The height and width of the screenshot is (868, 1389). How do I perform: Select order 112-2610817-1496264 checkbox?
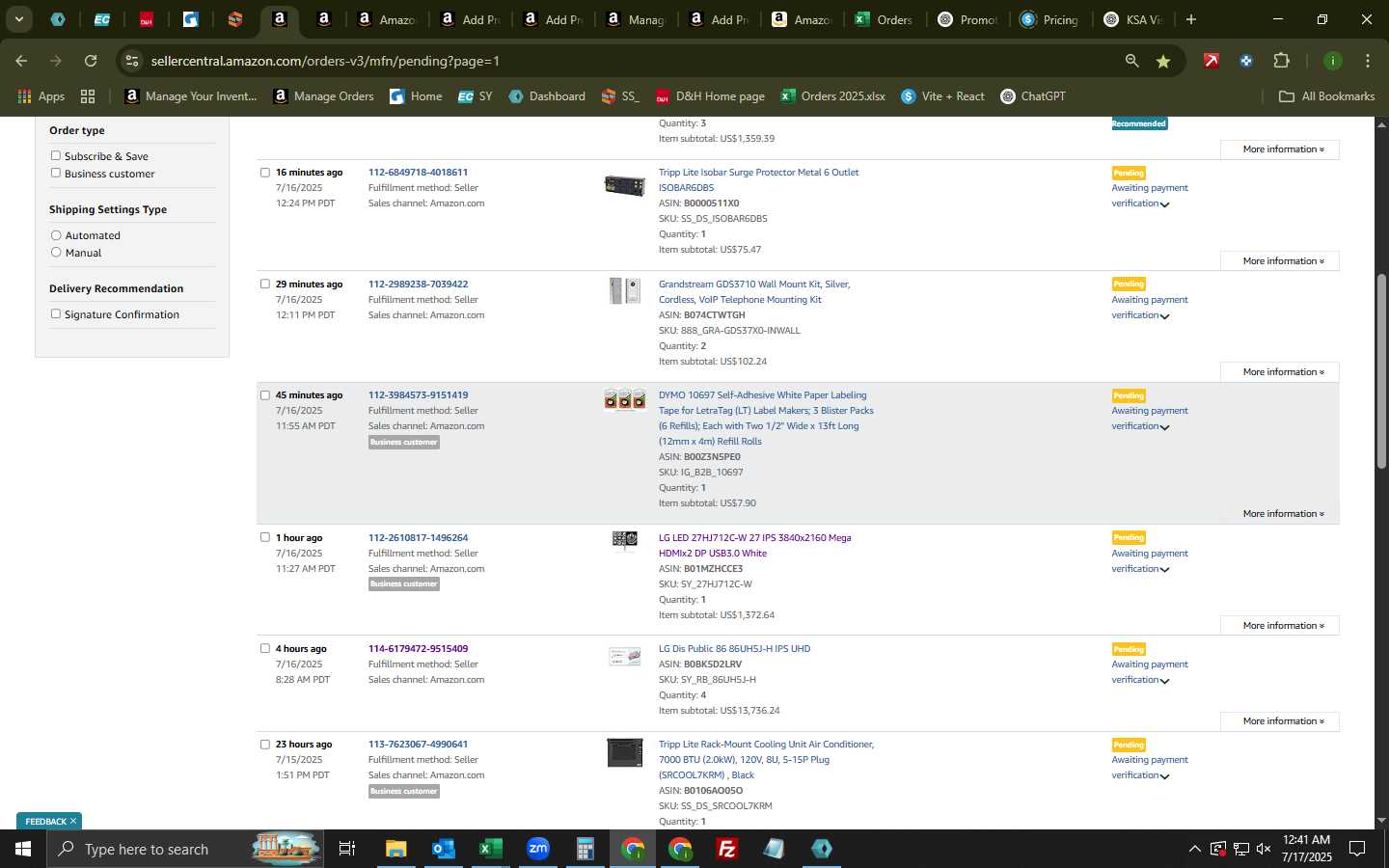point(265,537)
